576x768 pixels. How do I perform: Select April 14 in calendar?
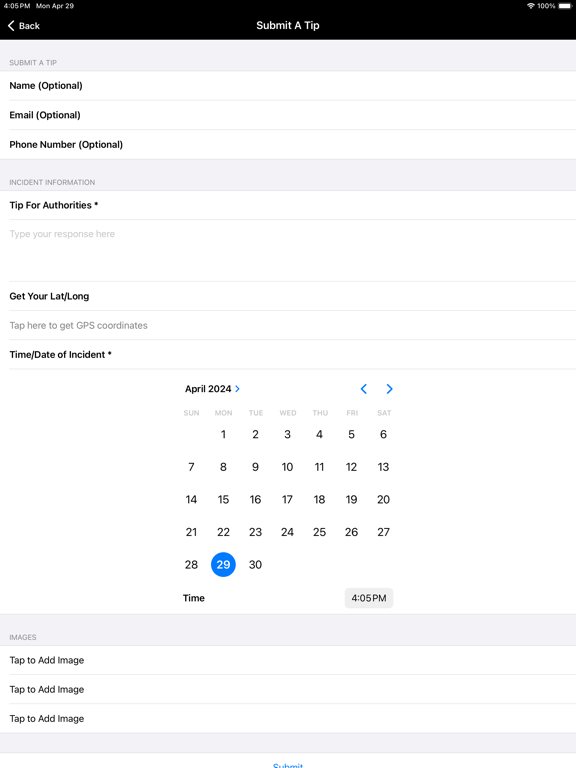192,500
